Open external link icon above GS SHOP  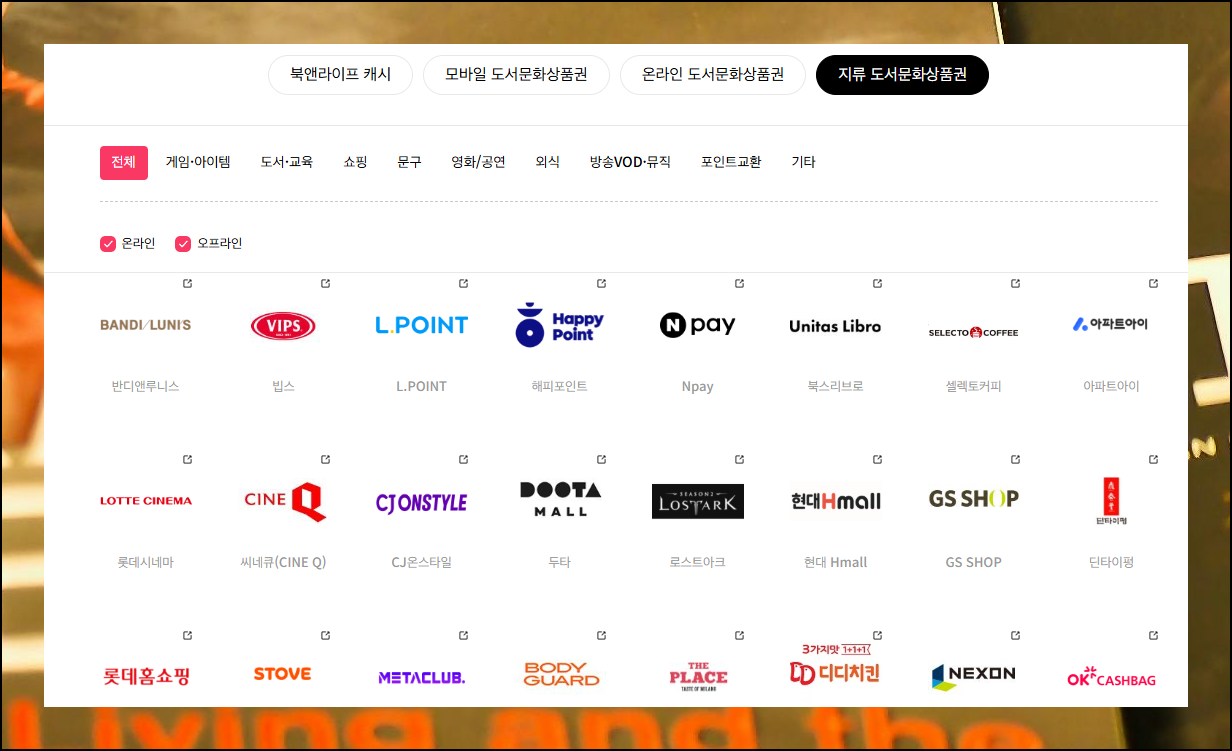click(1015, 460)
